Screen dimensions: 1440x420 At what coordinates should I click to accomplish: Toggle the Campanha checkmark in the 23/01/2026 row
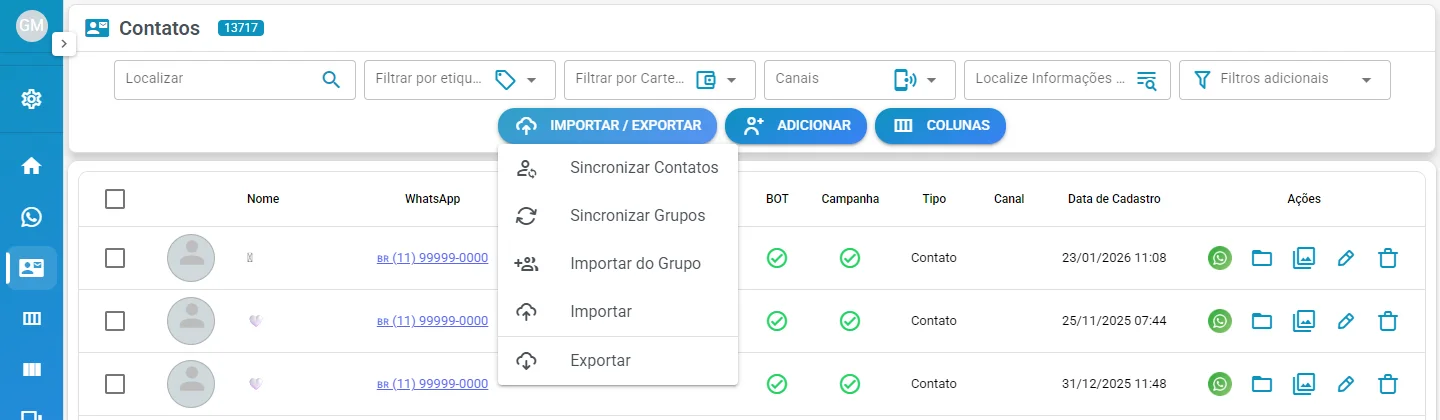[850, 258]
